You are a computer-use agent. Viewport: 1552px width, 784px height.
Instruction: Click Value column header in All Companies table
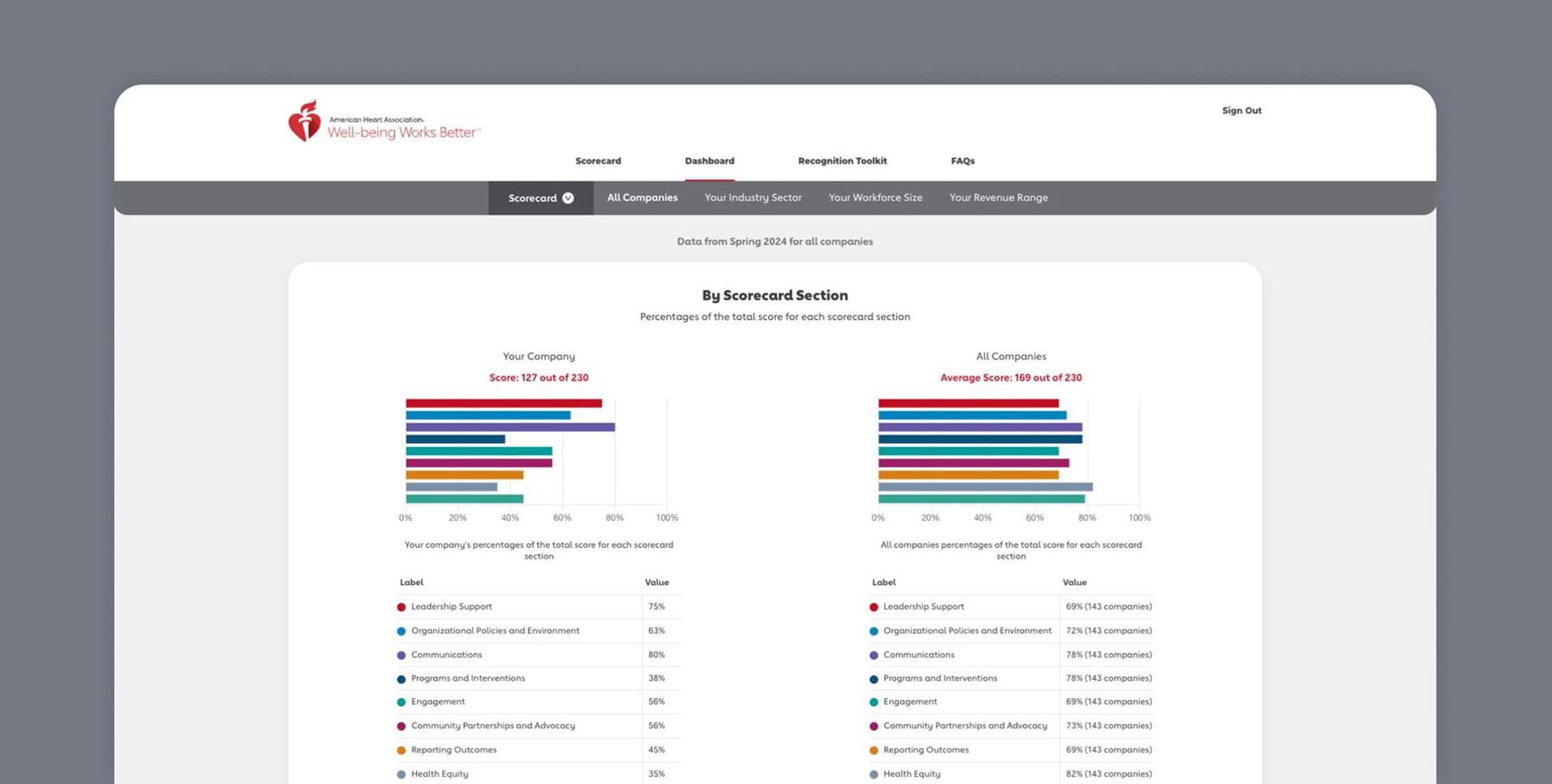pos(1074,583)
